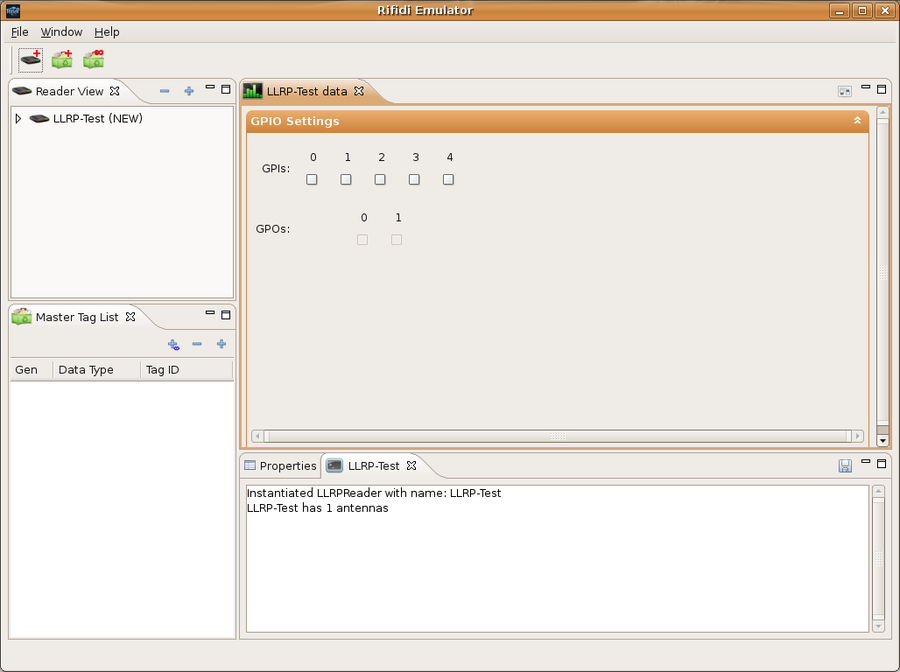Image resolution: width=900 pixels, height=672 pixels.
Task: Collapse the GPIO Settings section
Action: 856,120
